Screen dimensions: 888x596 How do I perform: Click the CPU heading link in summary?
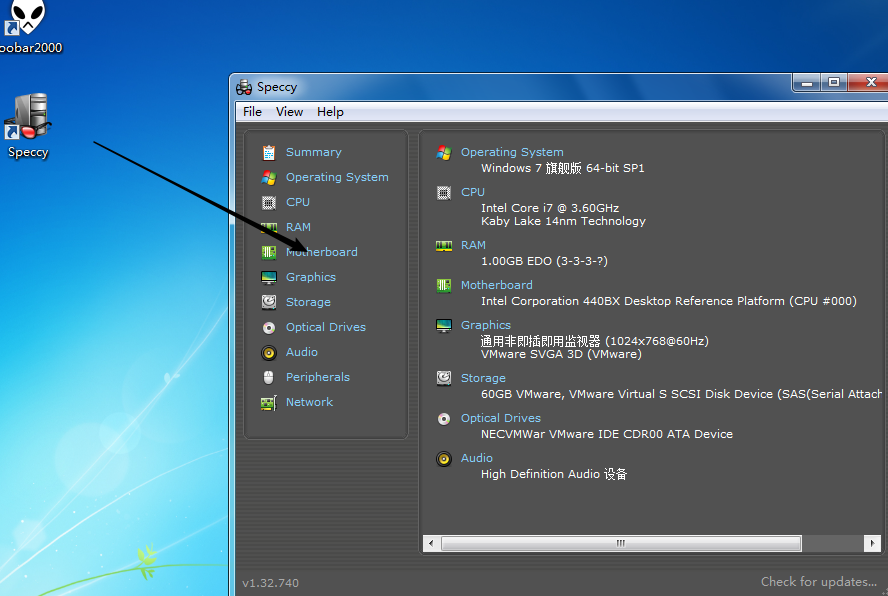tap(473, 192)
